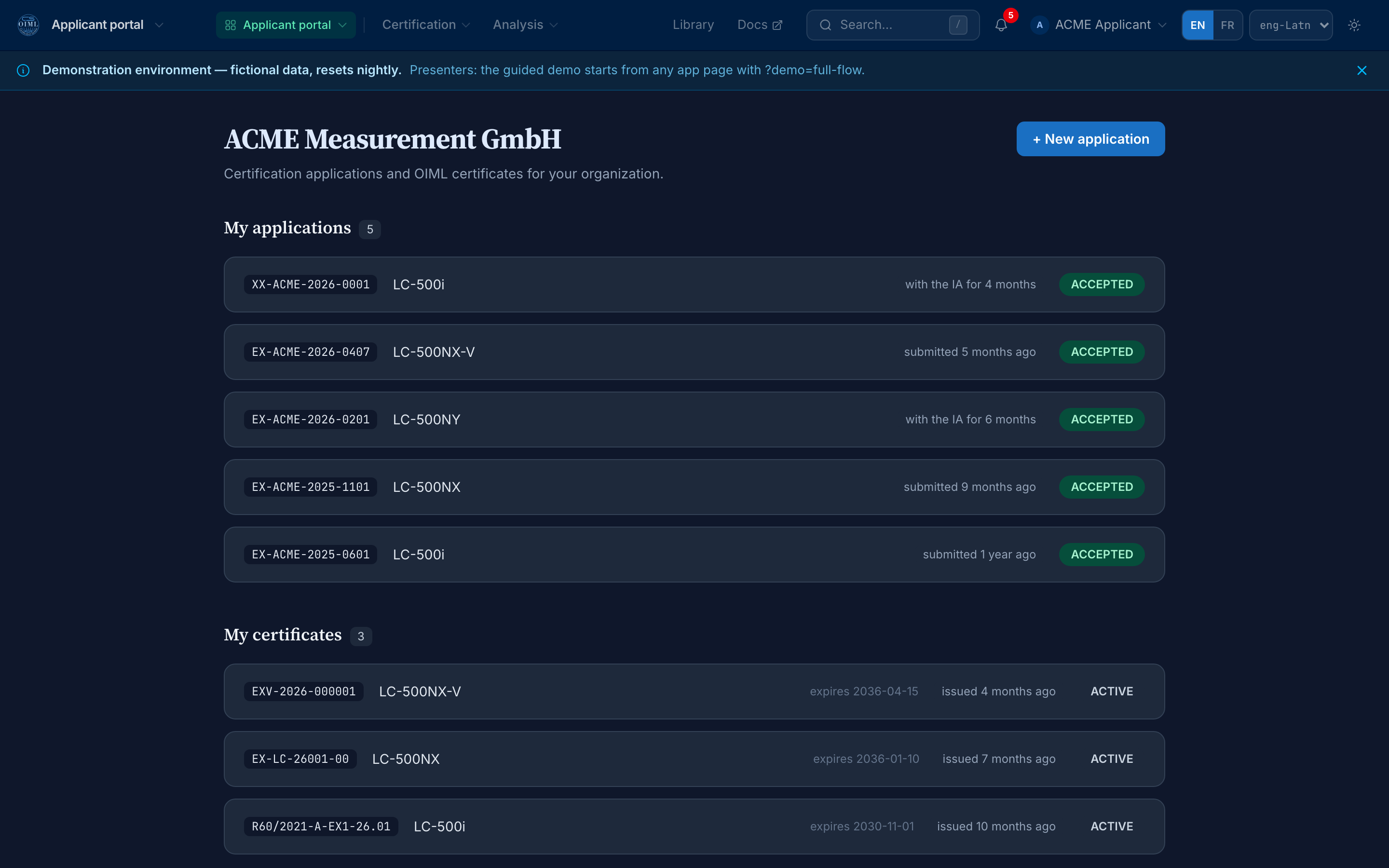
Task: Click LC-500NY device name
Action: click(426, 420)
